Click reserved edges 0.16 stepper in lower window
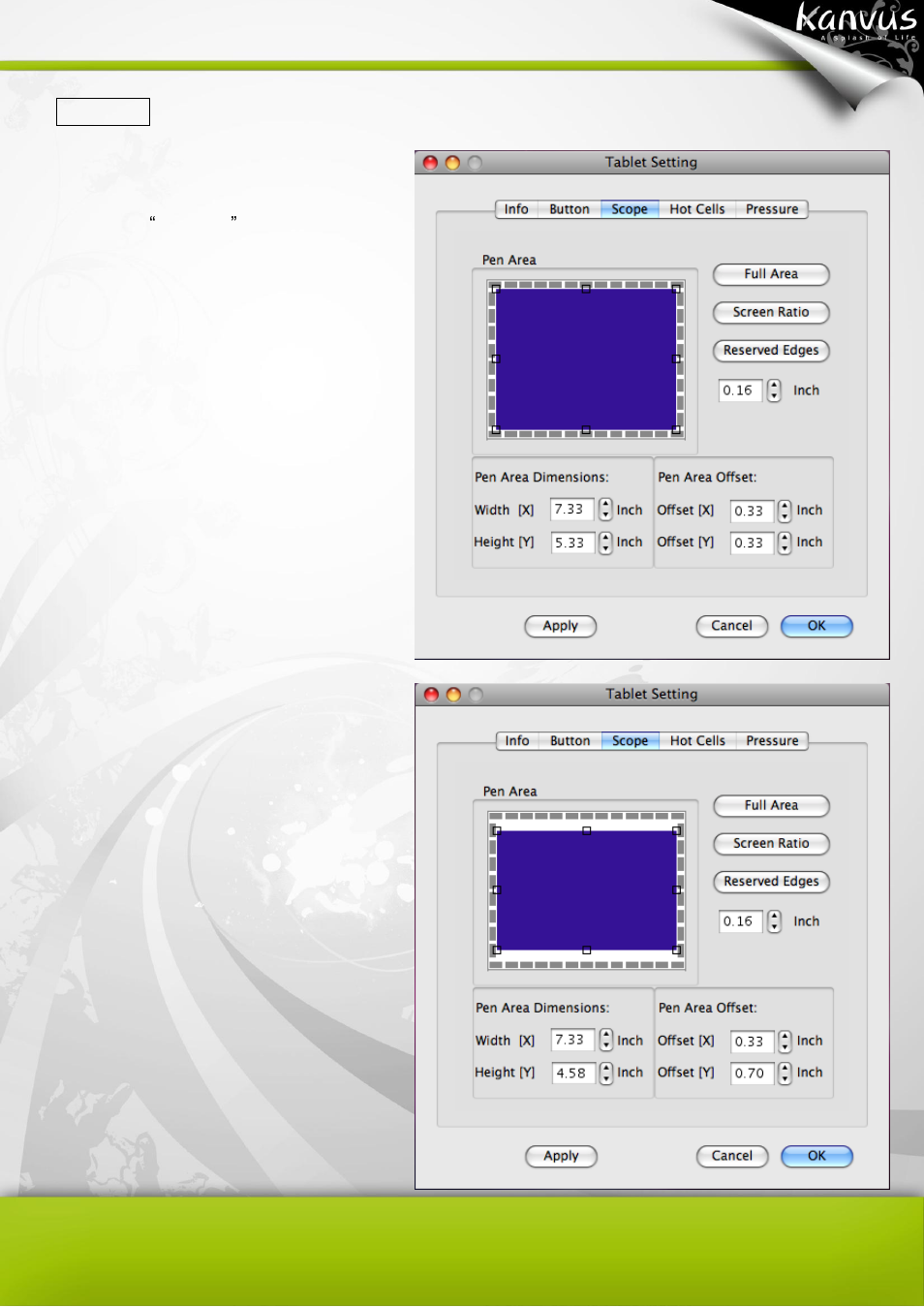This screenshot has width=924, height=1308. [774, 921]
